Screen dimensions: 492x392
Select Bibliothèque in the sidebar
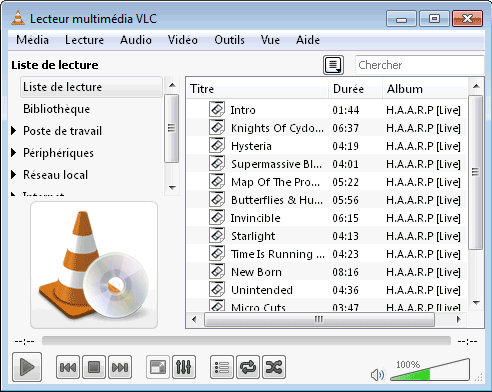56,109
